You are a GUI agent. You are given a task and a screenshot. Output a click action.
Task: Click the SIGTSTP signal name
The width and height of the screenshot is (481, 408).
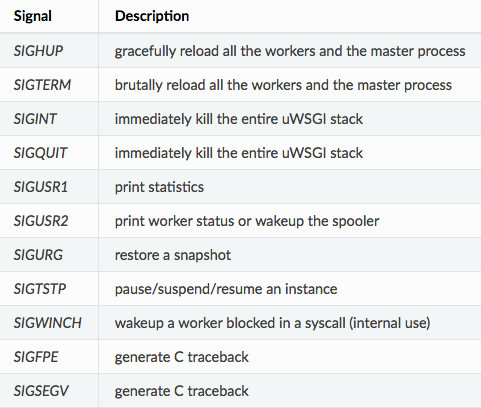point(40,289)
